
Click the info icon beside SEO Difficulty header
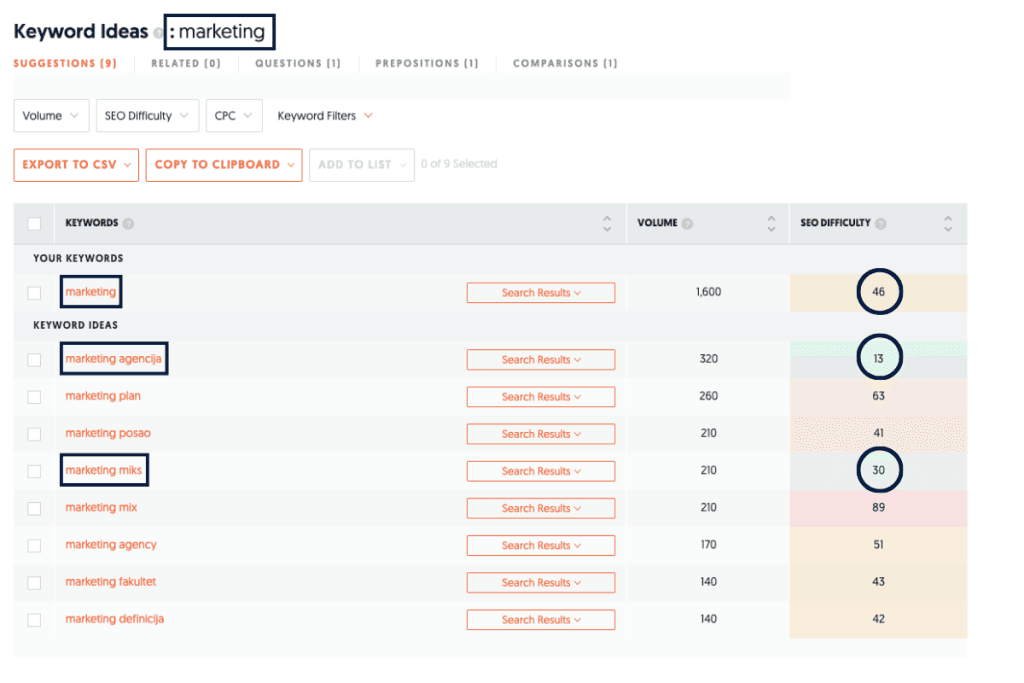pos(881,224)
